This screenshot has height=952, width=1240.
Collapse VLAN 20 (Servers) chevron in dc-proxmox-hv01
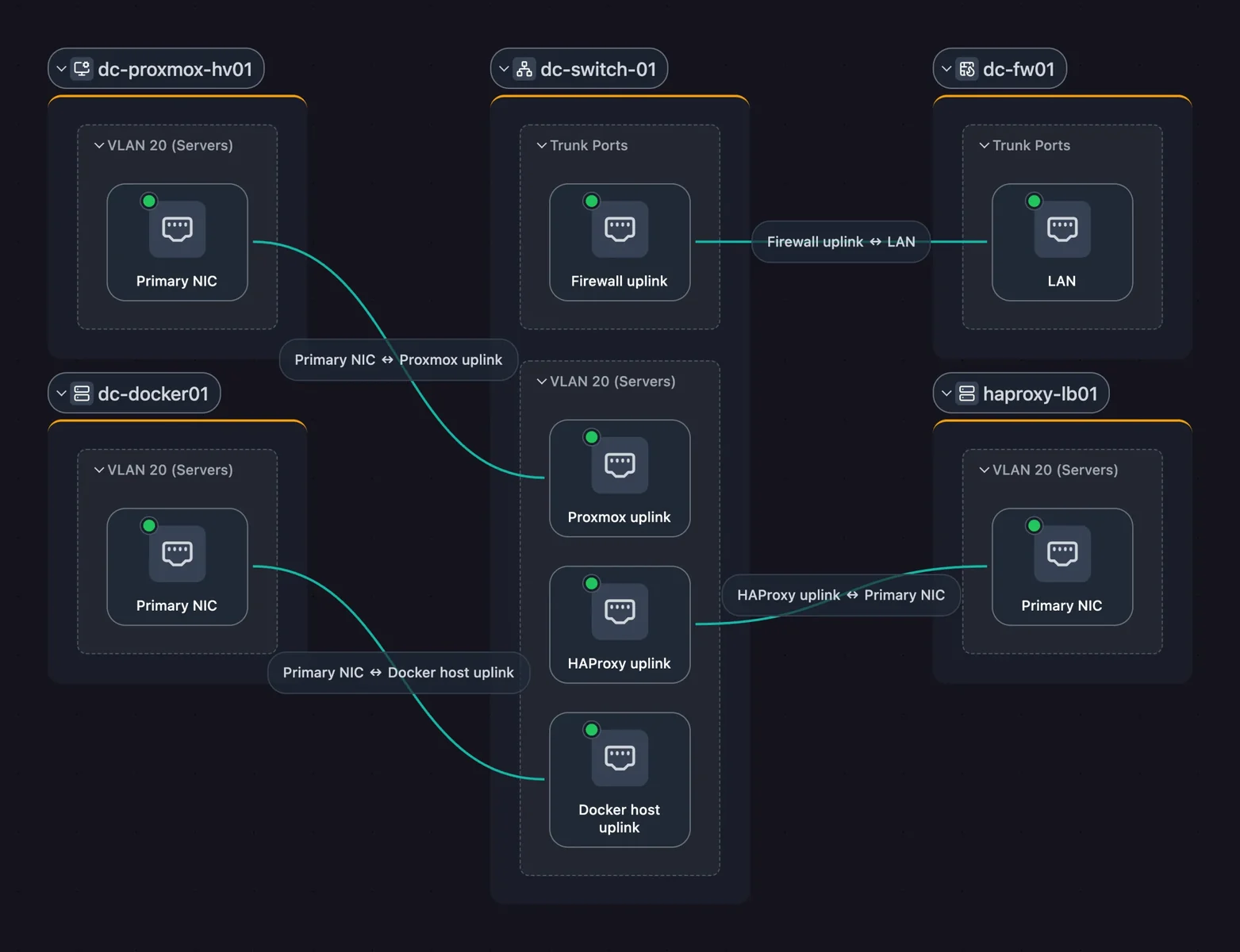coord(99,145)
